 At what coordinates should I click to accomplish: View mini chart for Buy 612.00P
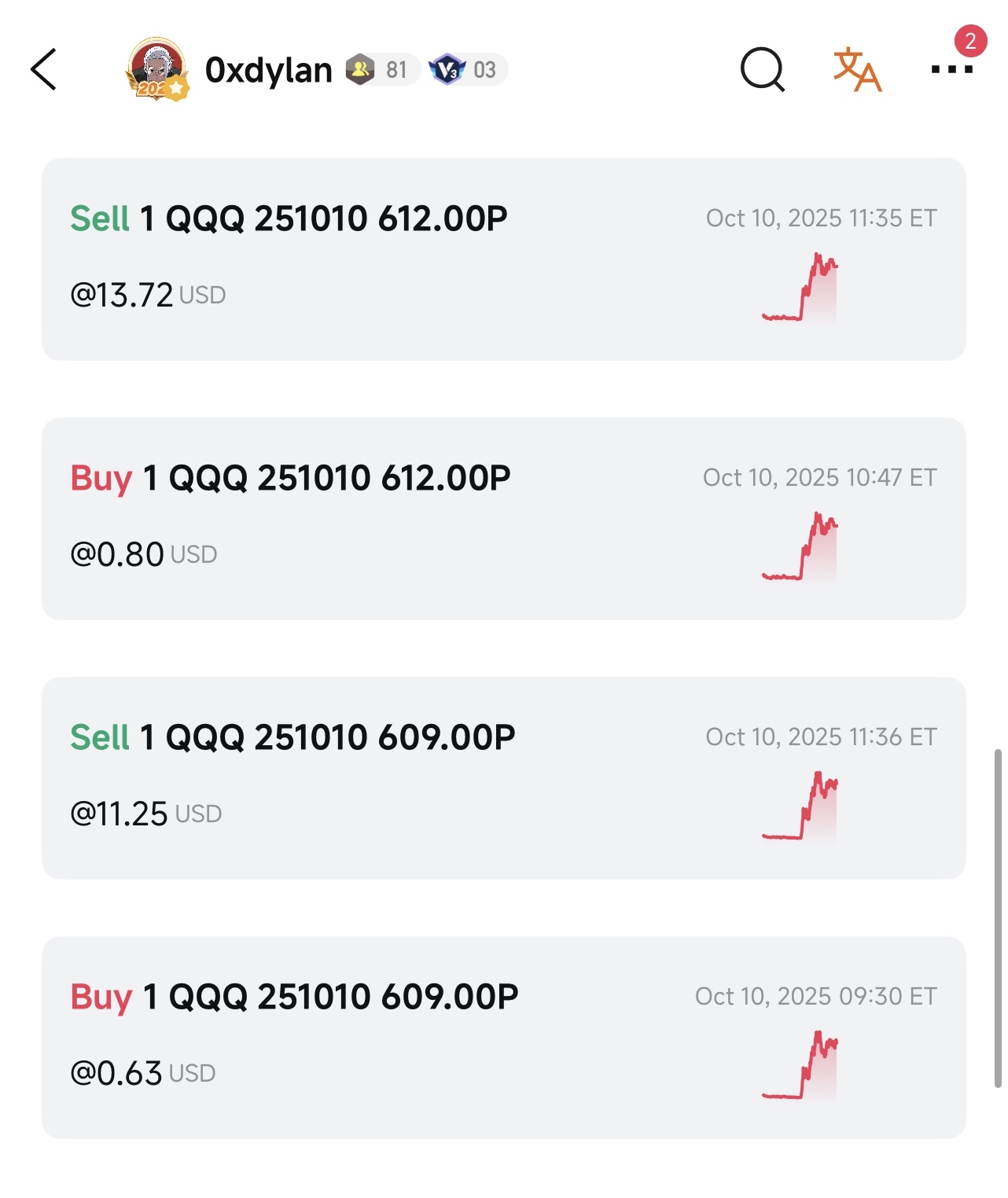(800, 546)
